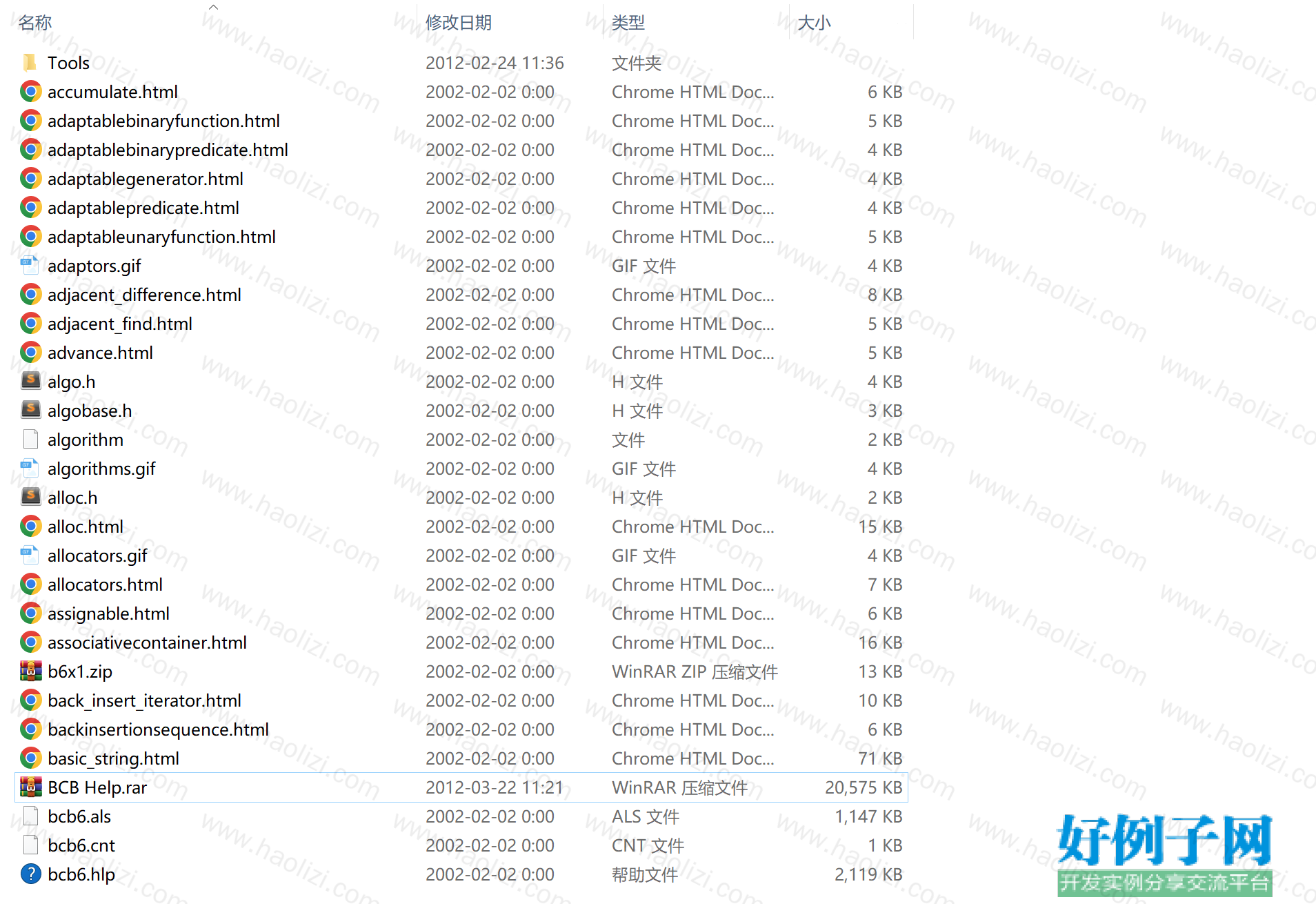Click the blank file icon beside bcb6.als

30,816
